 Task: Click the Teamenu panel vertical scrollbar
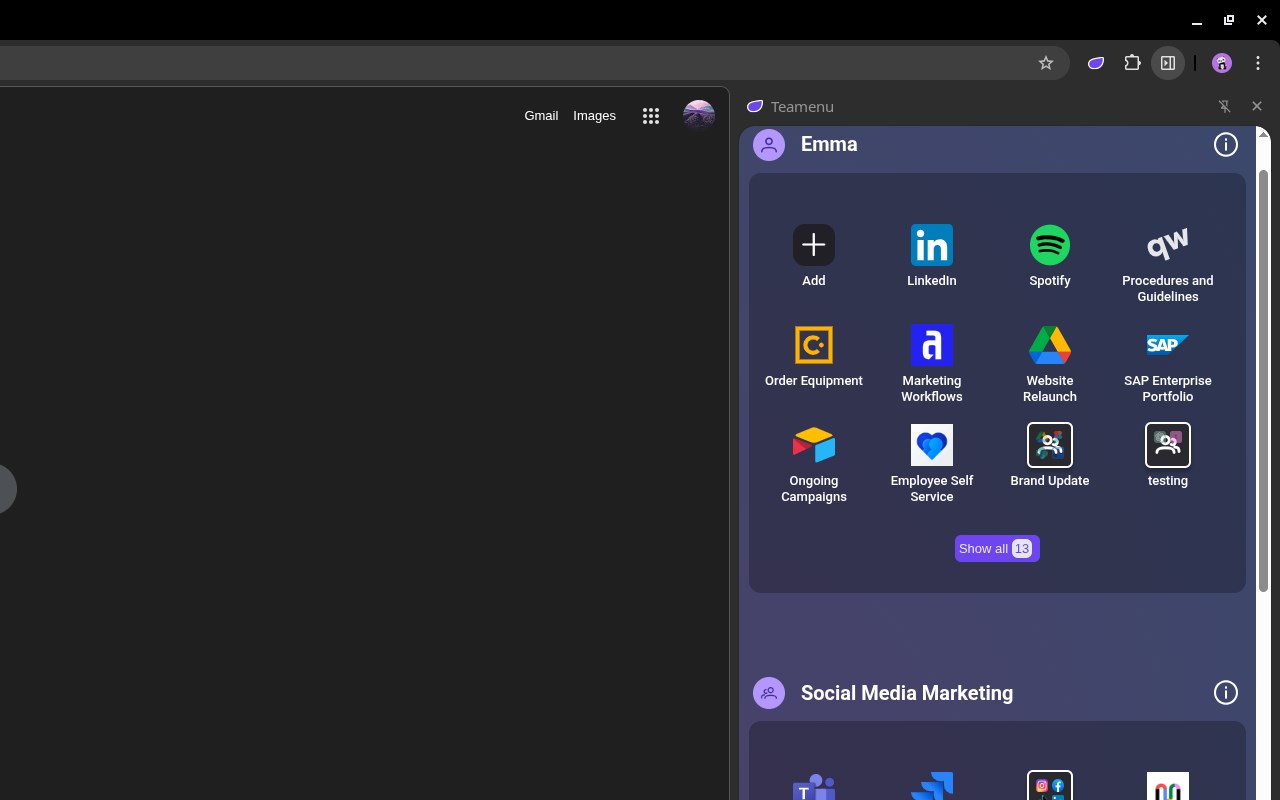pos(1263,380)
